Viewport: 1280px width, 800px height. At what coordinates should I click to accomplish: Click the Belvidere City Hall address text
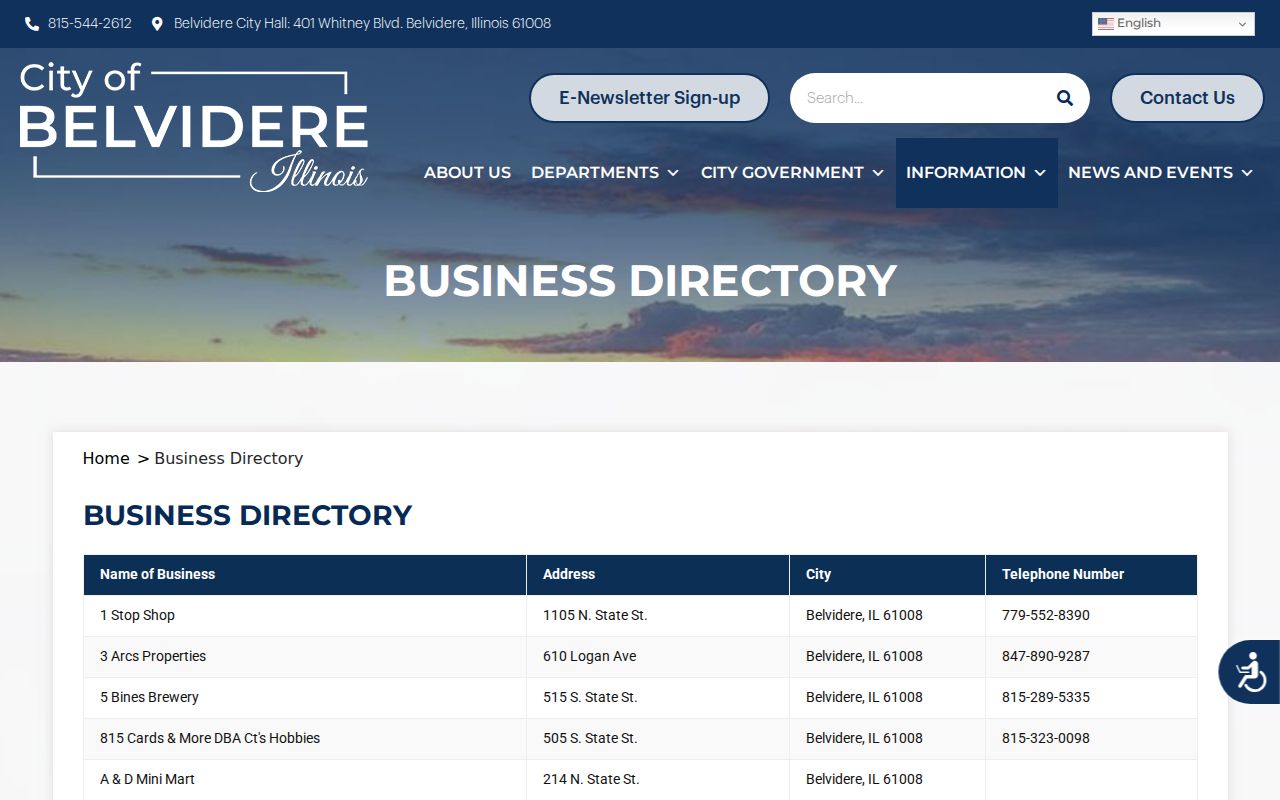click(x=362, y=24)
